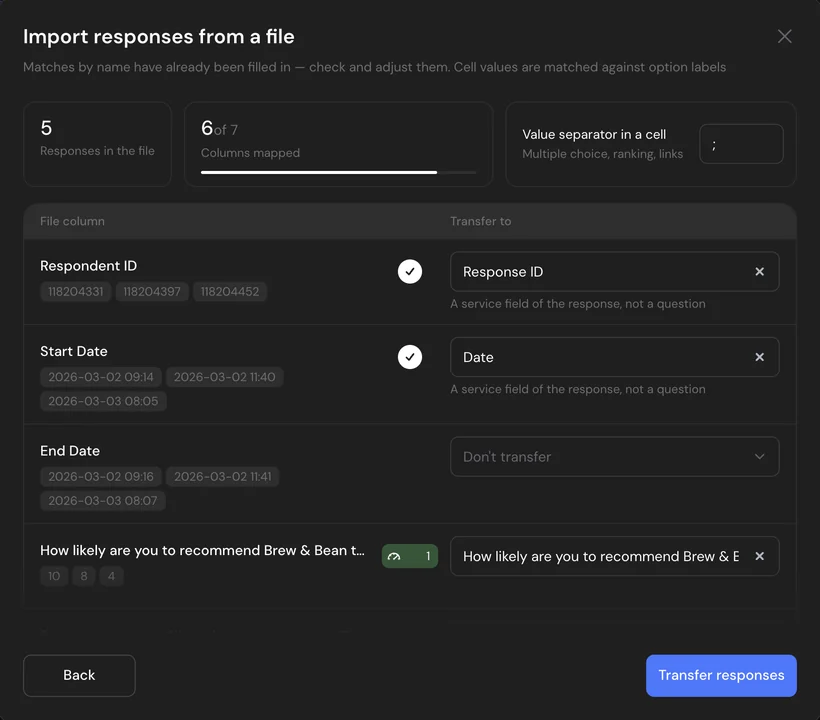Click Transfer responses button
Screen dimensions: 820x720
(x=721, y=675)
